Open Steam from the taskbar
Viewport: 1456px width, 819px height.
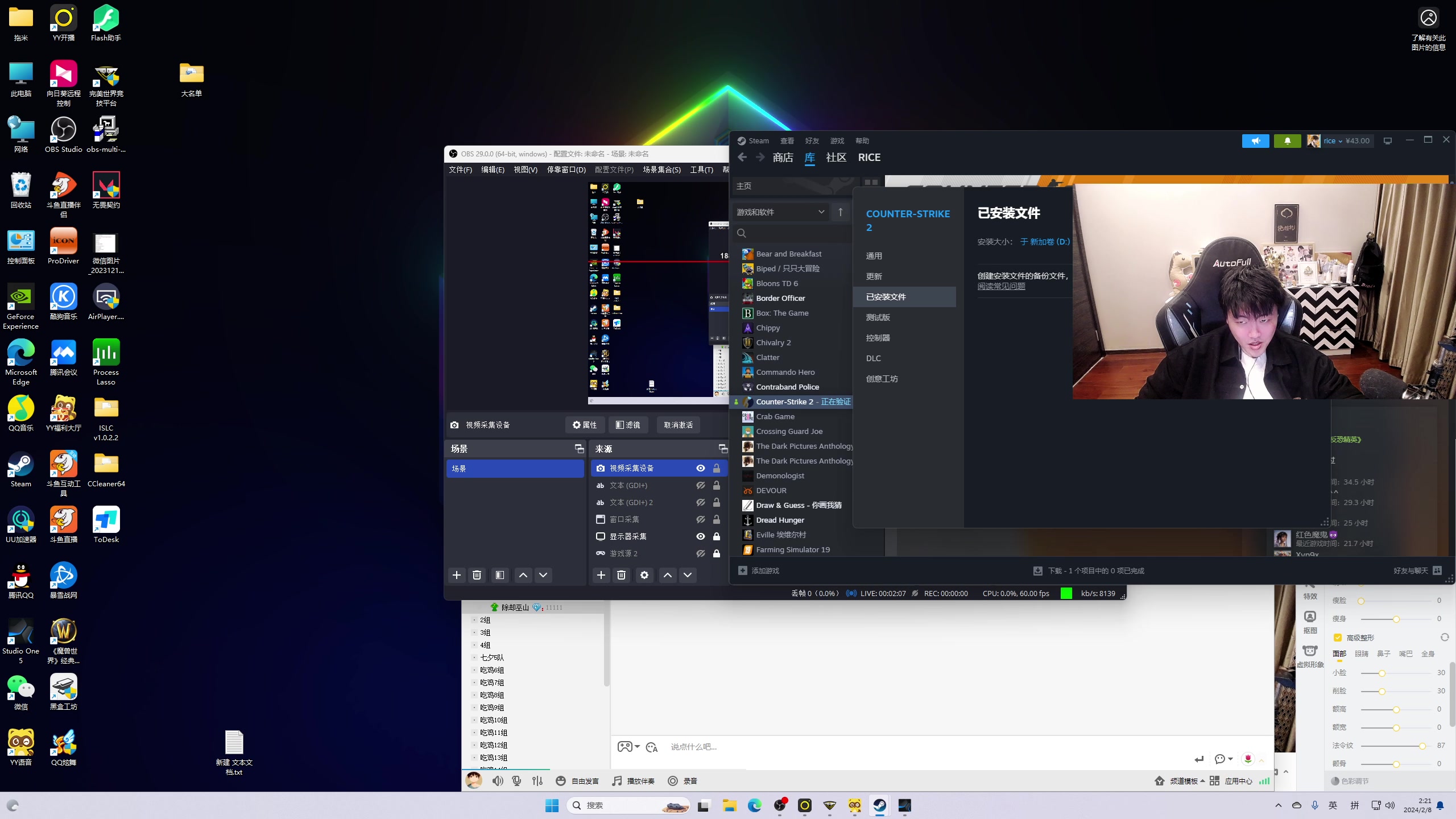[880, 805]
